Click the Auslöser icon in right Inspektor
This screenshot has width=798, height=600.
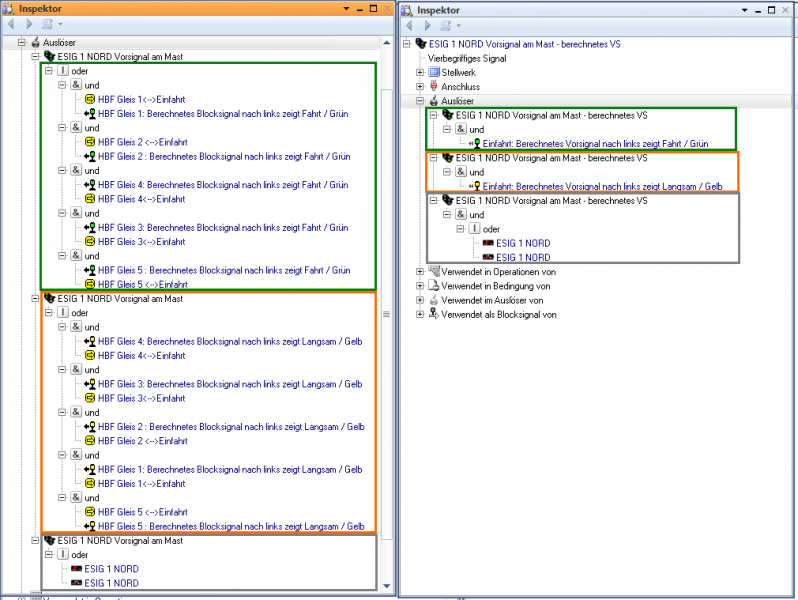[x=434, y=101]
